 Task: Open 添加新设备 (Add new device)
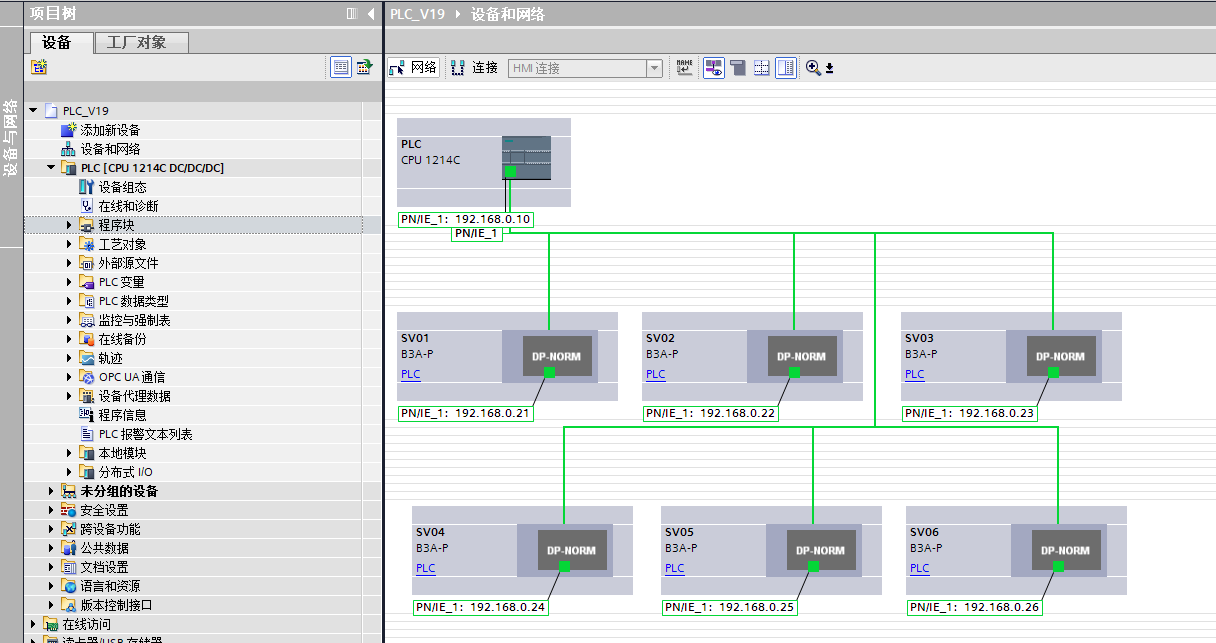(x=110, y=130)
